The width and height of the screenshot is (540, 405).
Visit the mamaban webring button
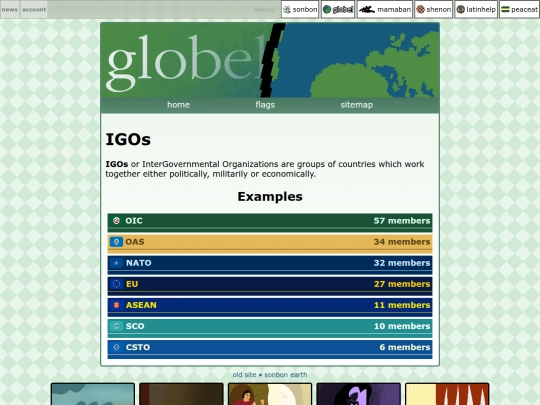point(385,9)
